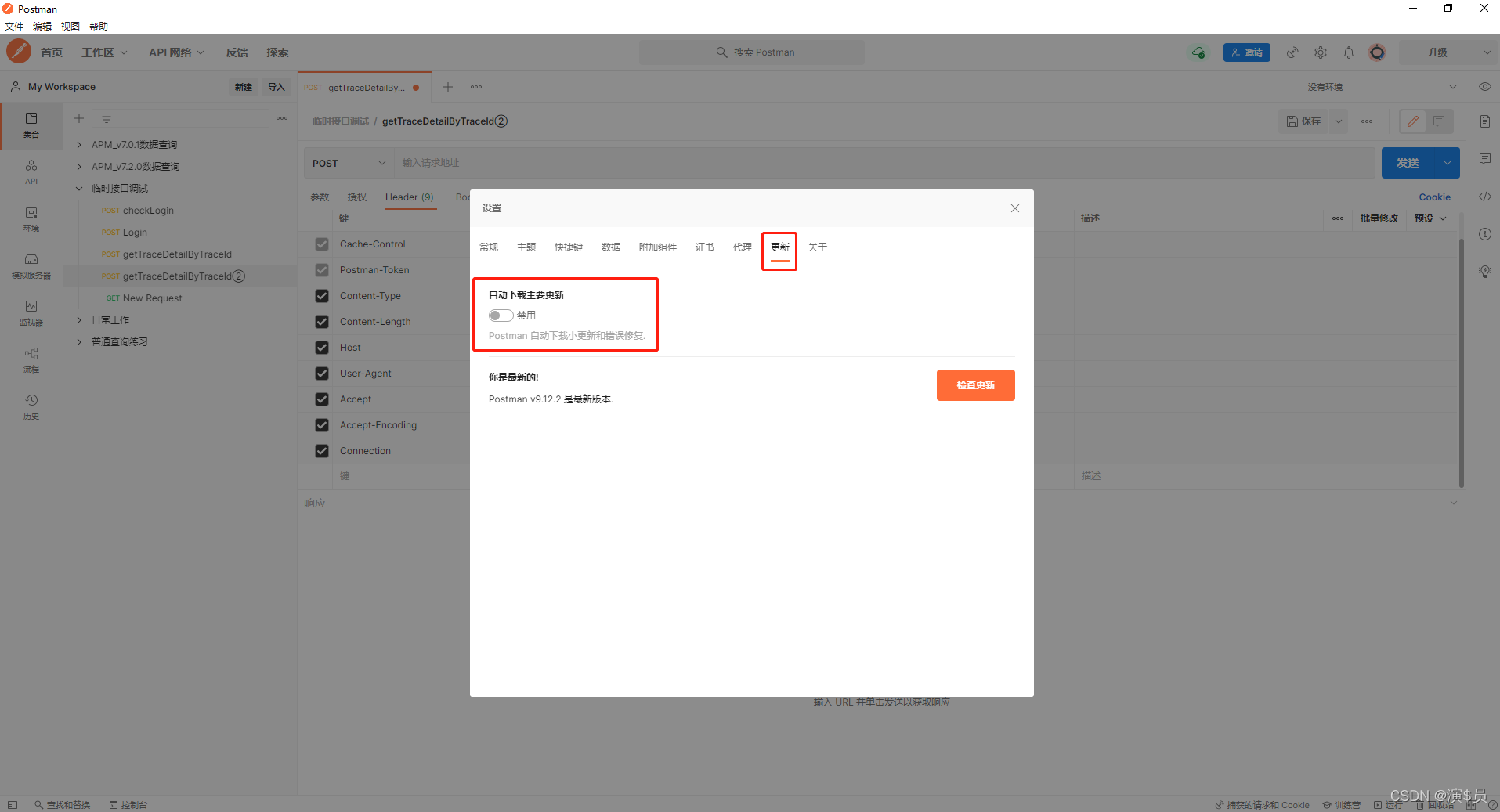Image resolution: width=1500 pixels, height=812 pixels.
Task: Open the related requests lightbulb icon
Action: (1485, 272)
